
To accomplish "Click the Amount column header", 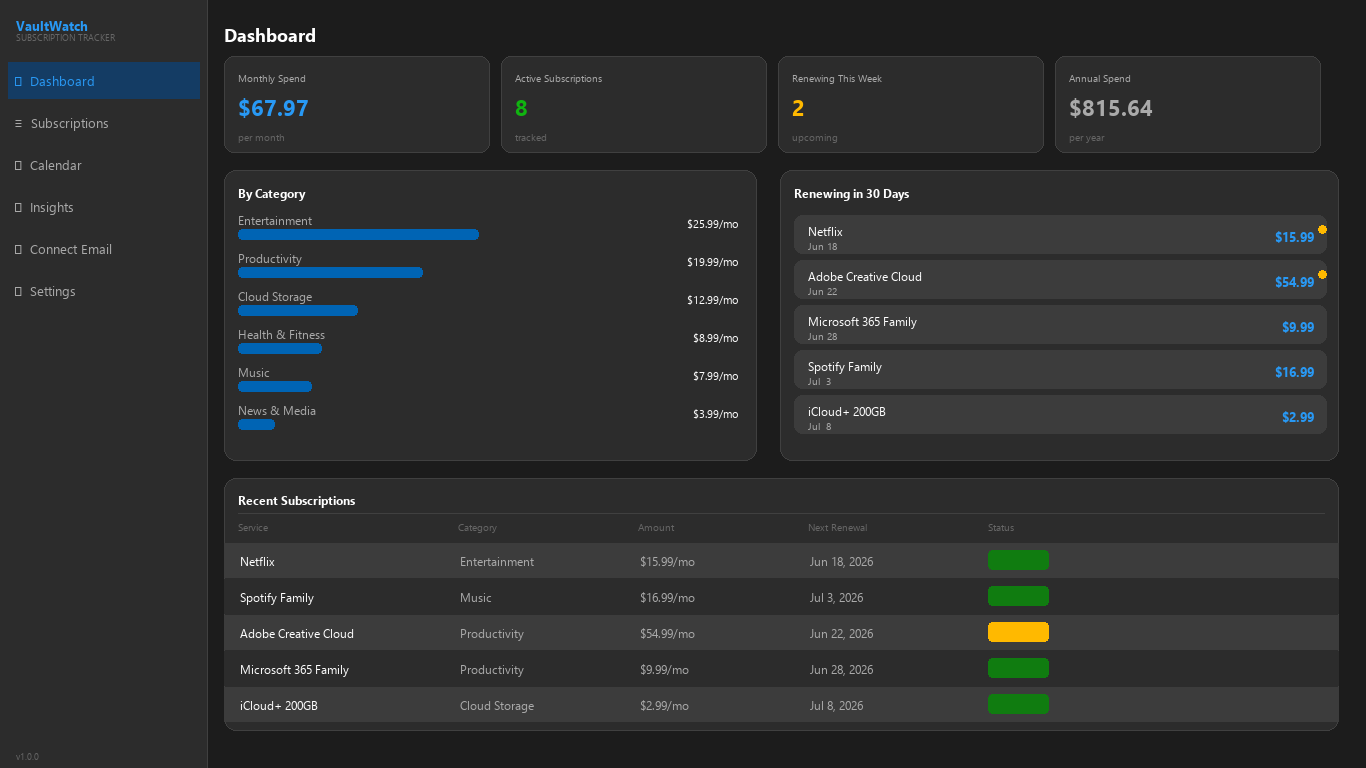I will 656,528.
